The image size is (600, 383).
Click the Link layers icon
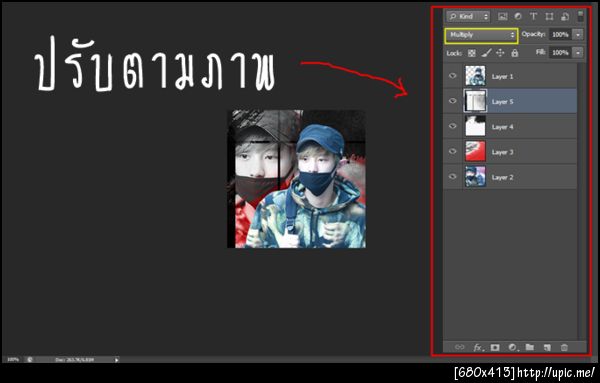[x=460, y=347]
